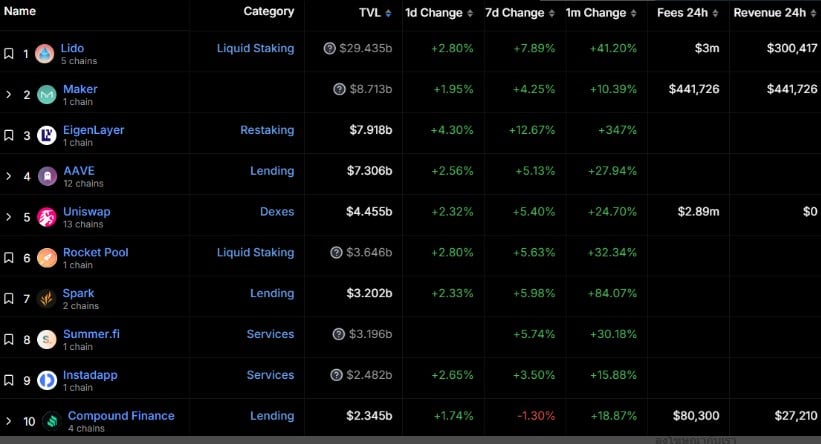The height and width of the screenshot is (444, 821).
Task: Click the EigenLayer logo icon
Action: point(46,135)
